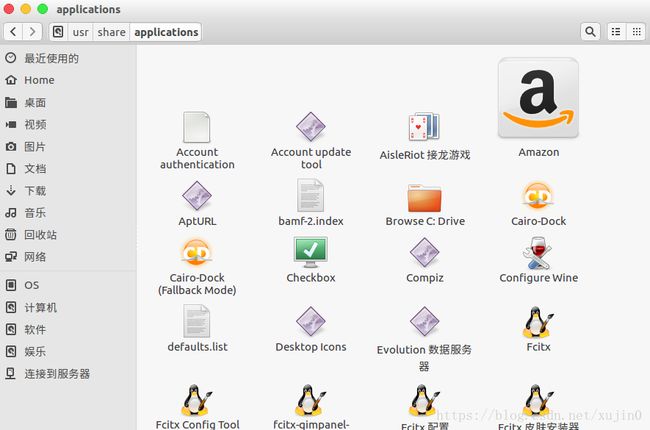Go forward with the right arrow
The height and width of the screenshot is (430, 650).
[x=32, y=32]
